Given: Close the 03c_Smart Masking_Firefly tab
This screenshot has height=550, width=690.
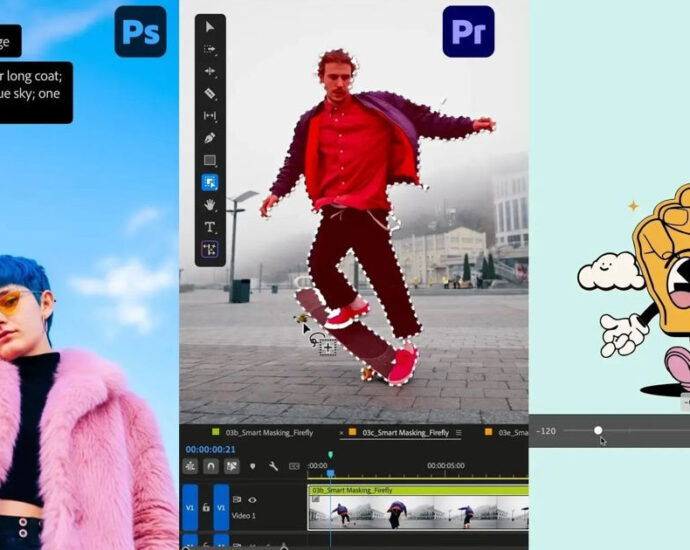Looking at the screenshot, I should tap(341, 433).
